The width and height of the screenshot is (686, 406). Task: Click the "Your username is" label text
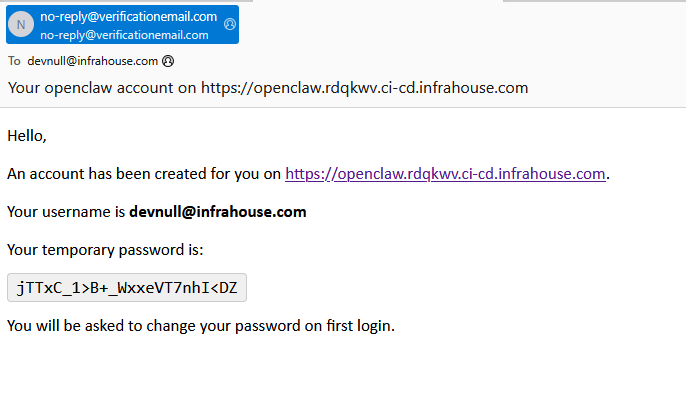[x=66, y=212]
